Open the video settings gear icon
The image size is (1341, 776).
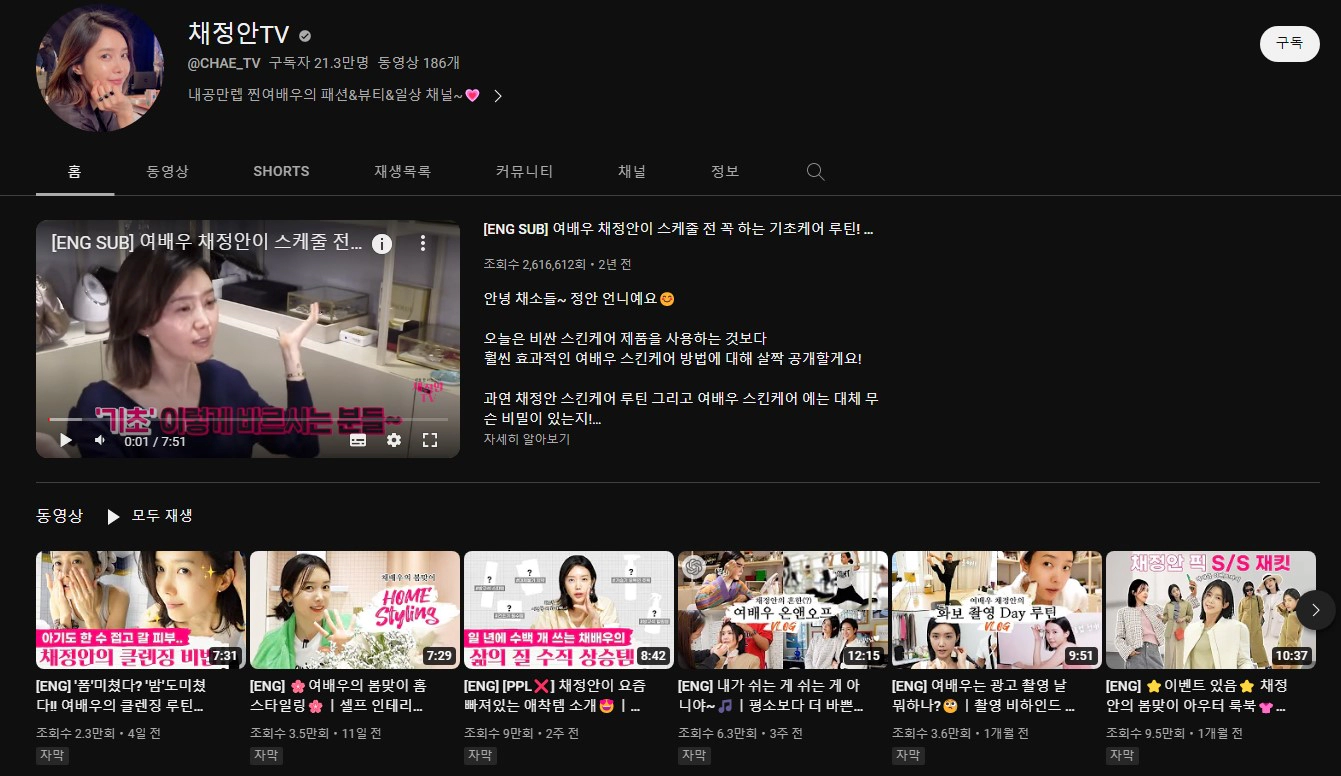394,440
